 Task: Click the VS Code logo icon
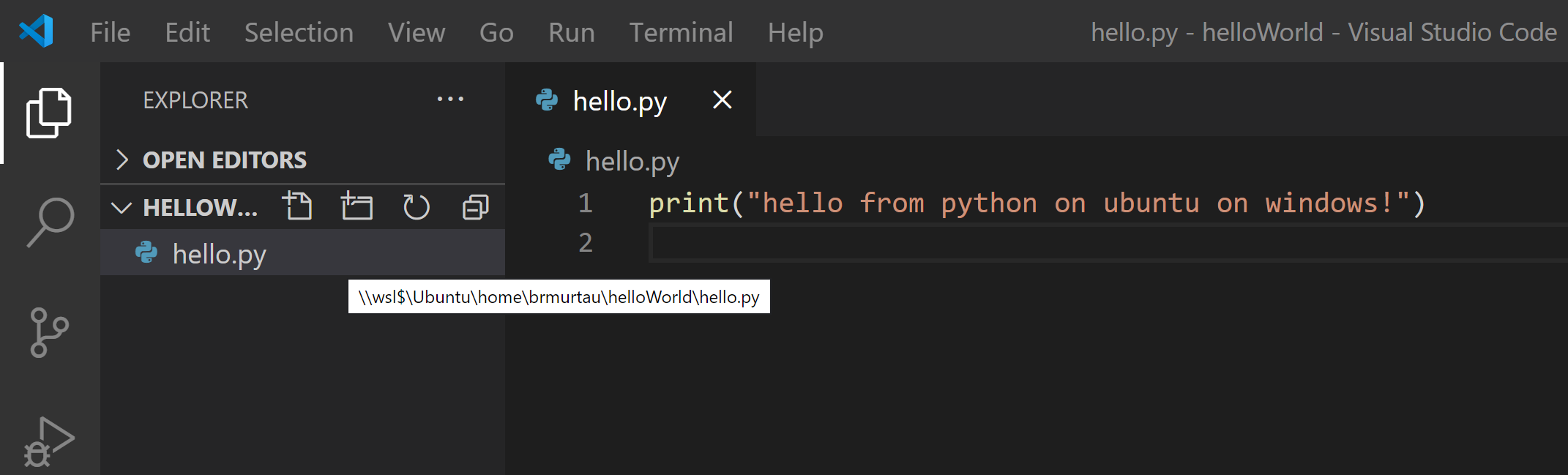36,31
